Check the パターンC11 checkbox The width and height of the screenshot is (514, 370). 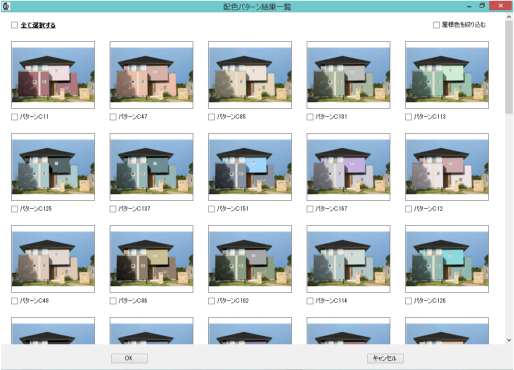[x=14, y=117]
